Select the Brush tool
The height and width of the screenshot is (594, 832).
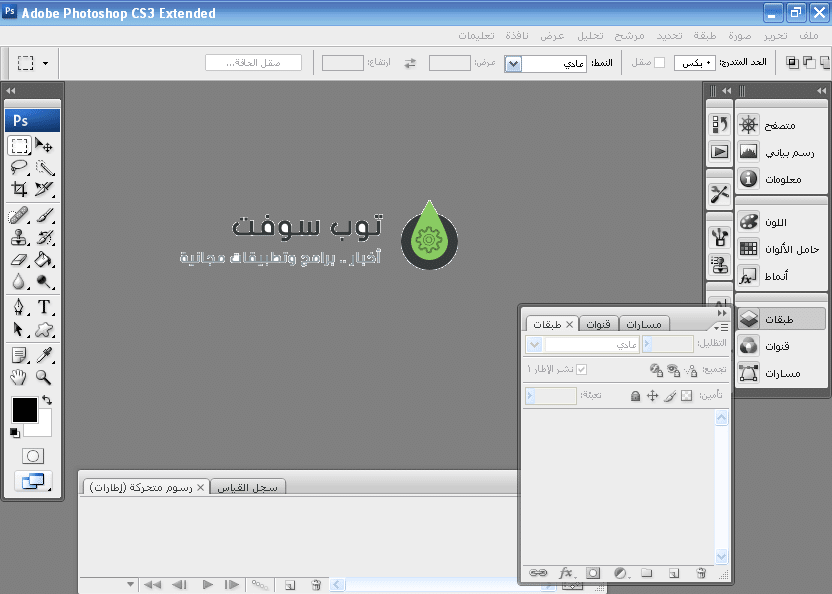click(45, 216)
